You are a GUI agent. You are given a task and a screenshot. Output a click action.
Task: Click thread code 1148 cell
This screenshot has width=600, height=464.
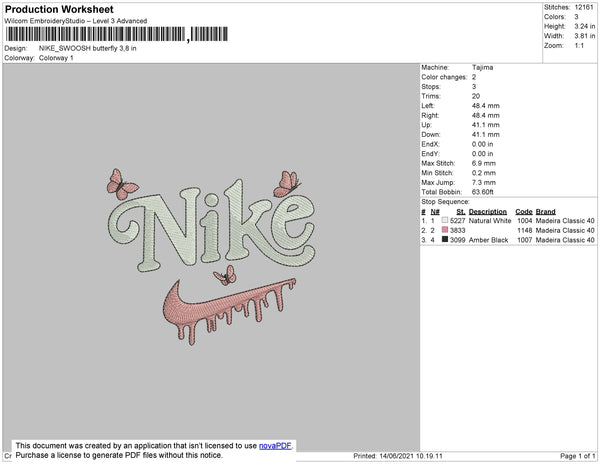pos(525,230)
